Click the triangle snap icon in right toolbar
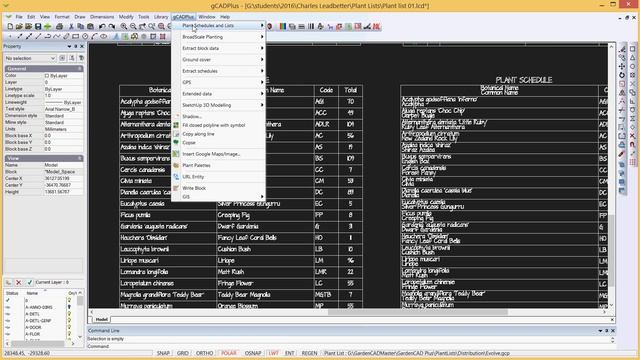640x360 pixels. 633,58
